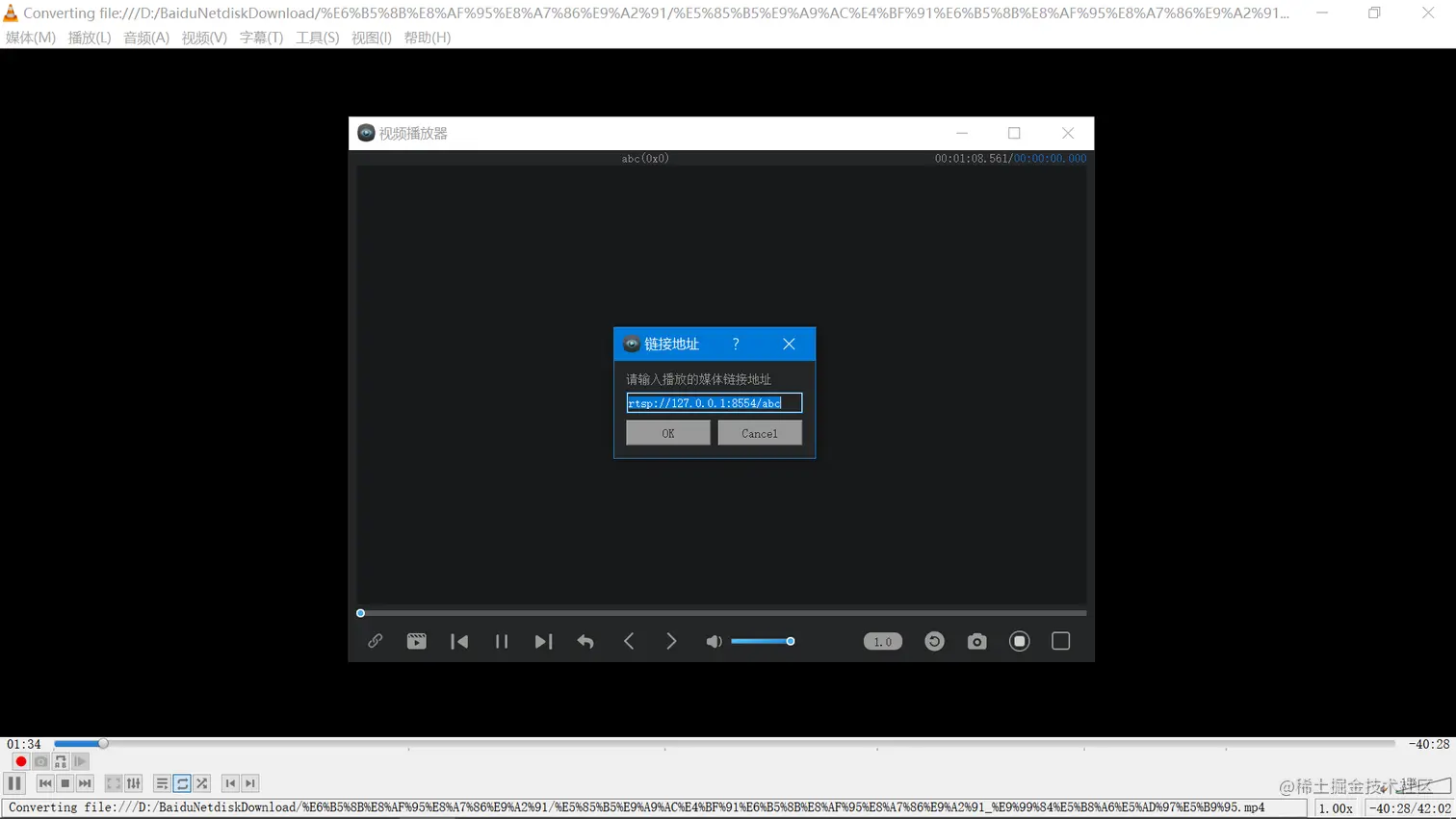This screenshot has width=1456, height=819.
Task: Click the VLC cone icon in title bar
Action: click(11, 13)
